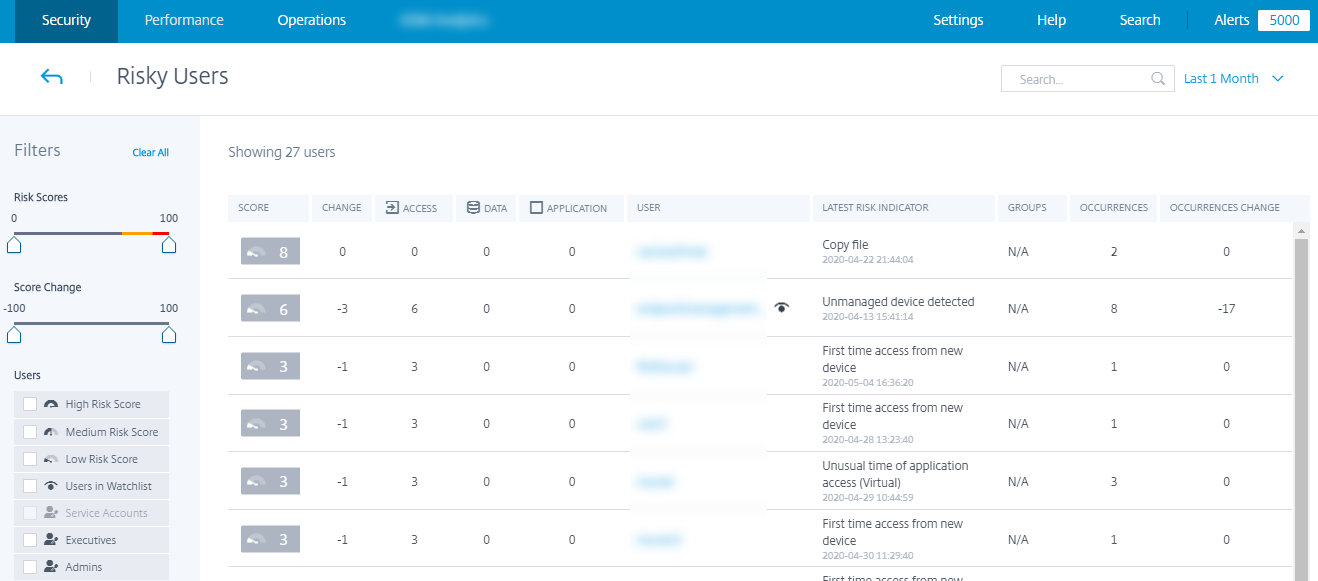Sort by the Score column header
Image resolution: width=1318 pixels, height=581 pixels.
254,208
